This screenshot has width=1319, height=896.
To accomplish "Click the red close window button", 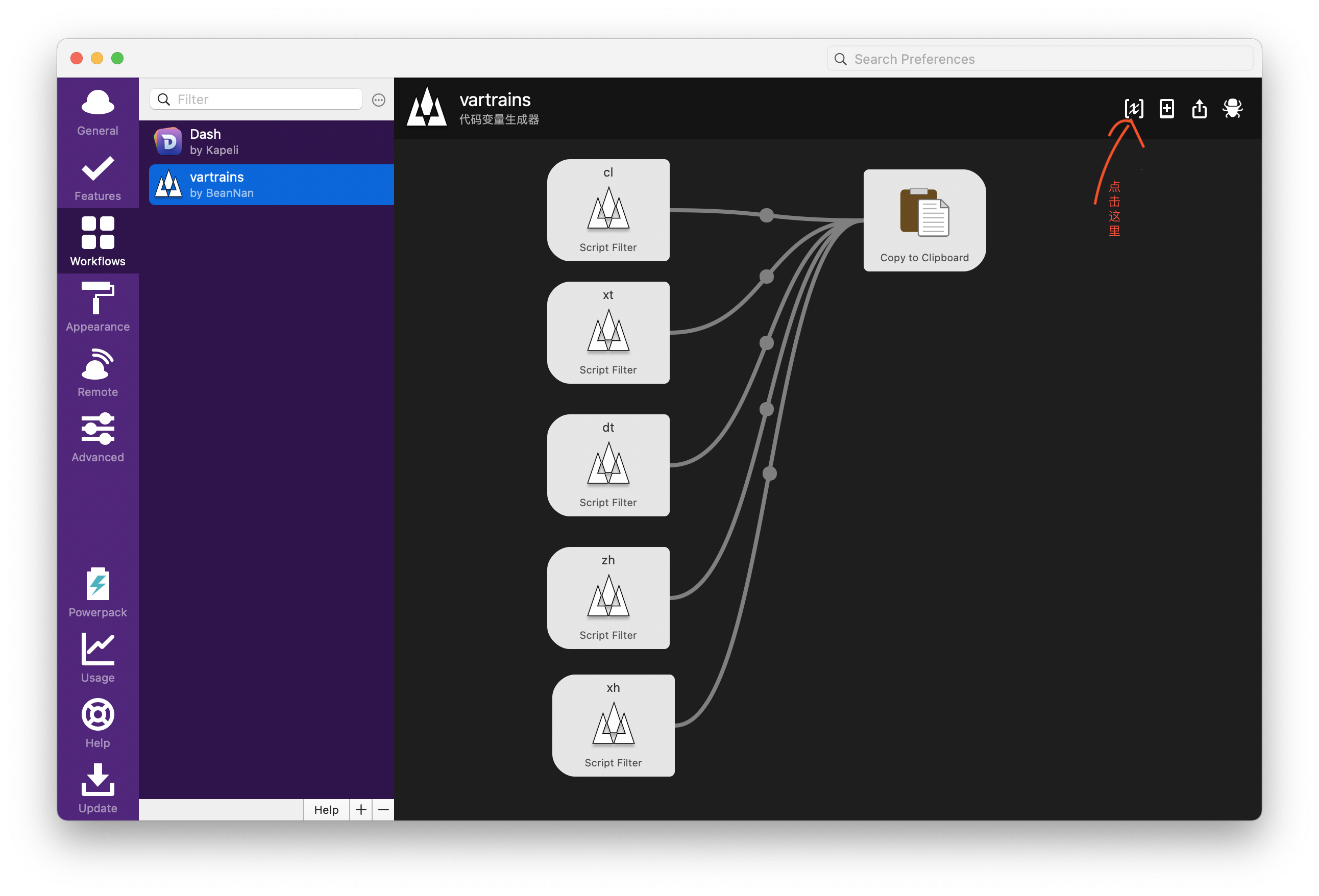I will (x=77, y=59).
